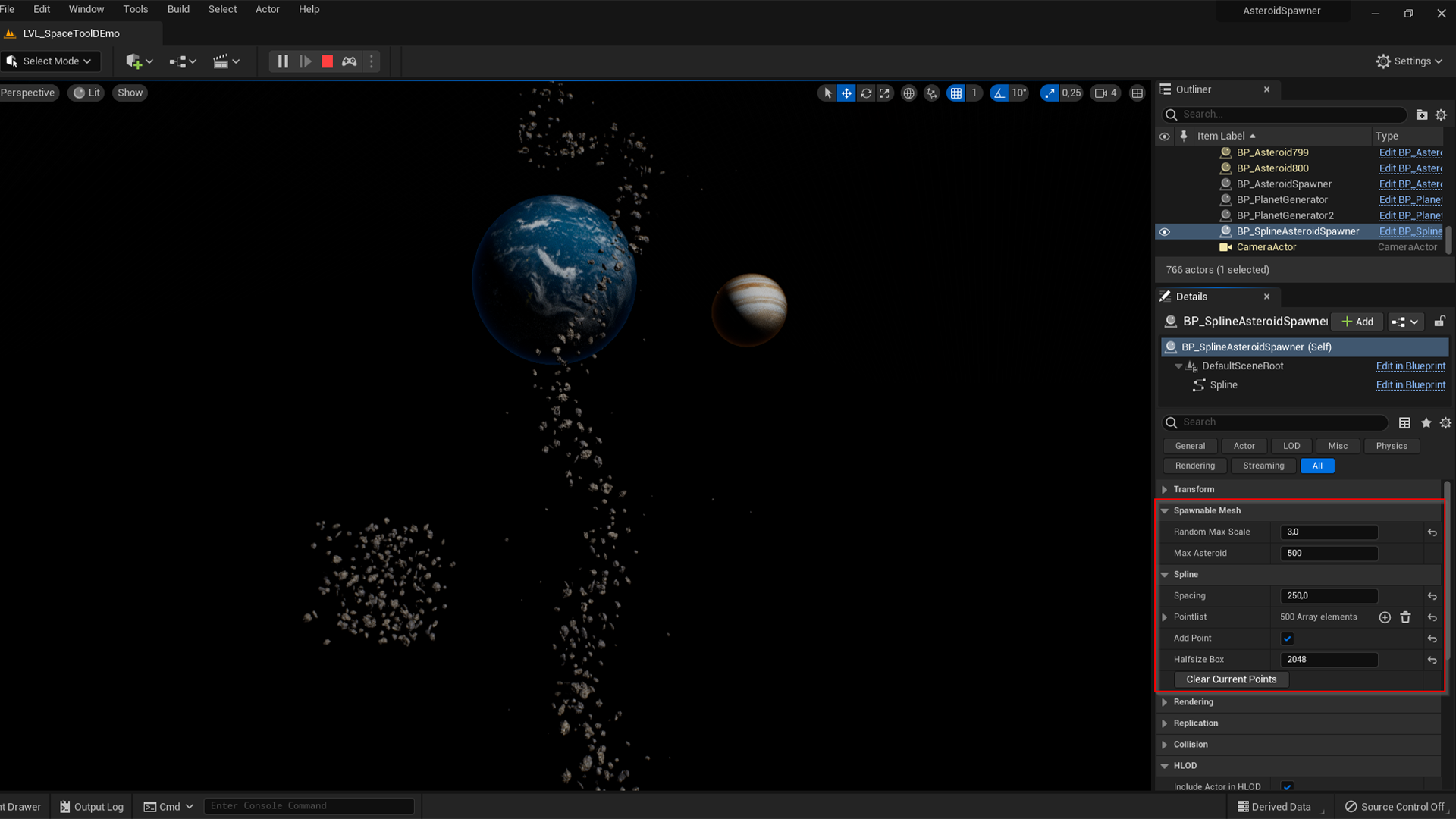This screenshot has width=1456, height=819.
Task: Open the cinematics clapperboard dropdown
Action: [x=226, y=61]
